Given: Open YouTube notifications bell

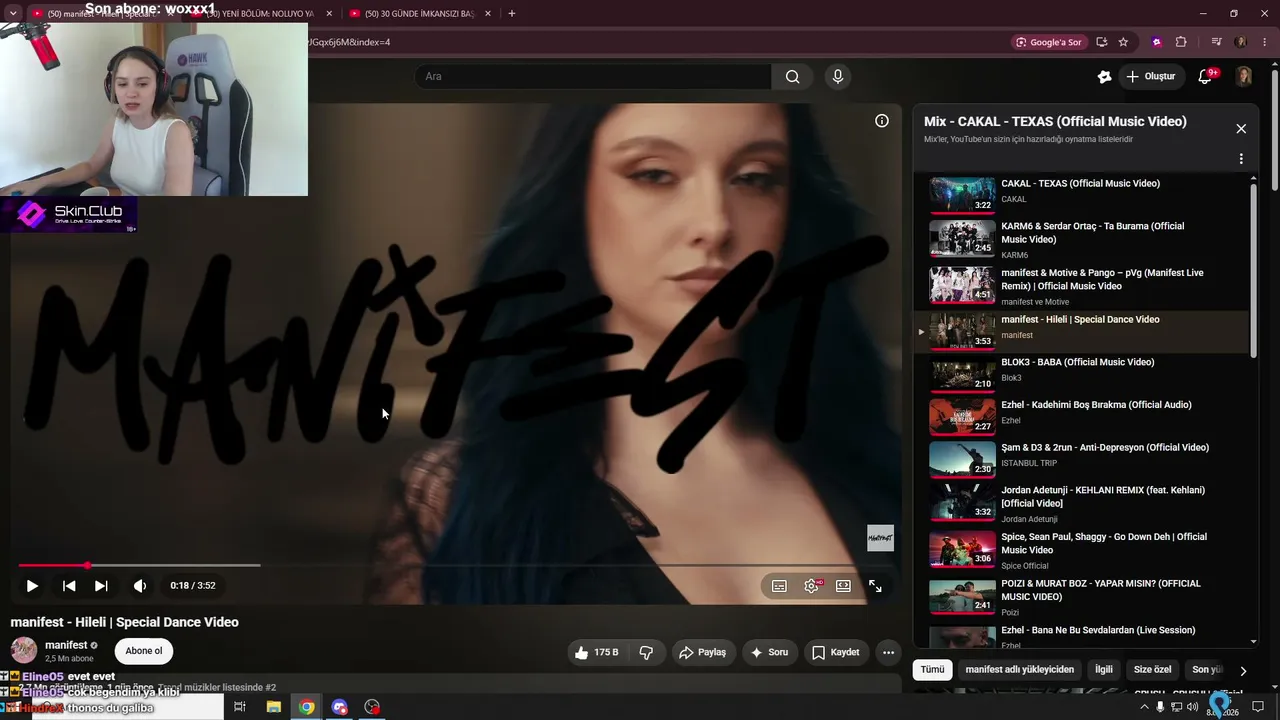Looking at the screenshot, I should pyautogui.click(x=1205, y=77).
